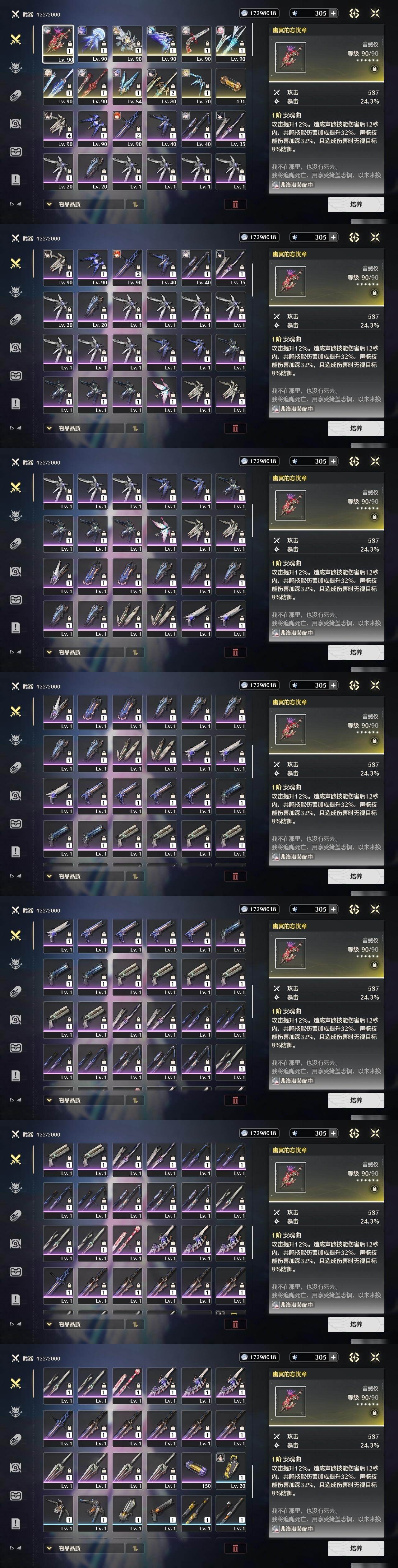Select the Lv. 70 weapon in the inventory
The height and width of the screenshot is (1568, 398).
click(197, 86)
